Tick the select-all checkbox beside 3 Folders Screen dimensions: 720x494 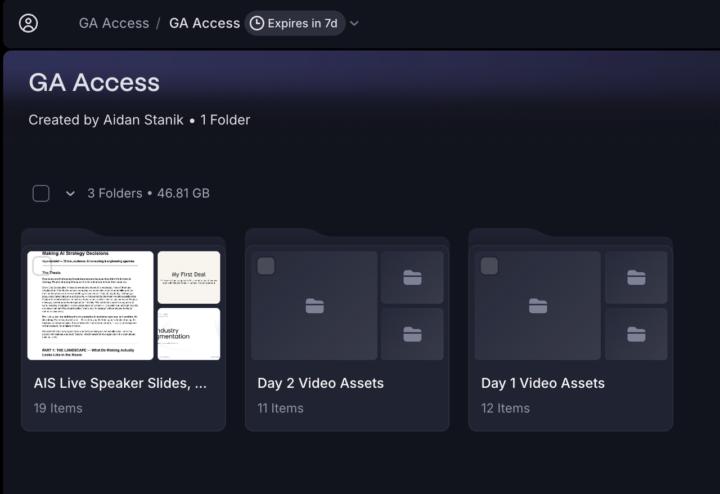[x=41, y=193]
